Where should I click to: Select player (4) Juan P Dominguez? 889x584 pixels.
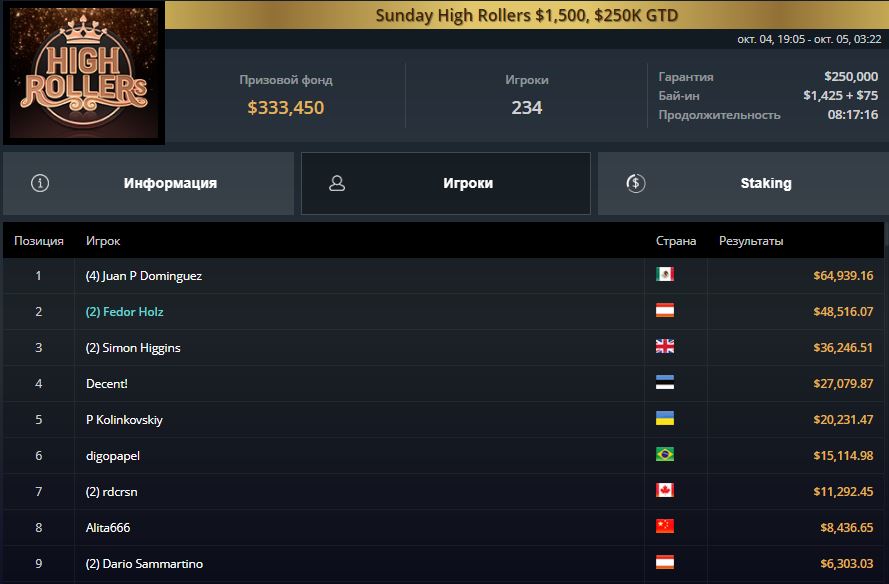coord(144,276)
